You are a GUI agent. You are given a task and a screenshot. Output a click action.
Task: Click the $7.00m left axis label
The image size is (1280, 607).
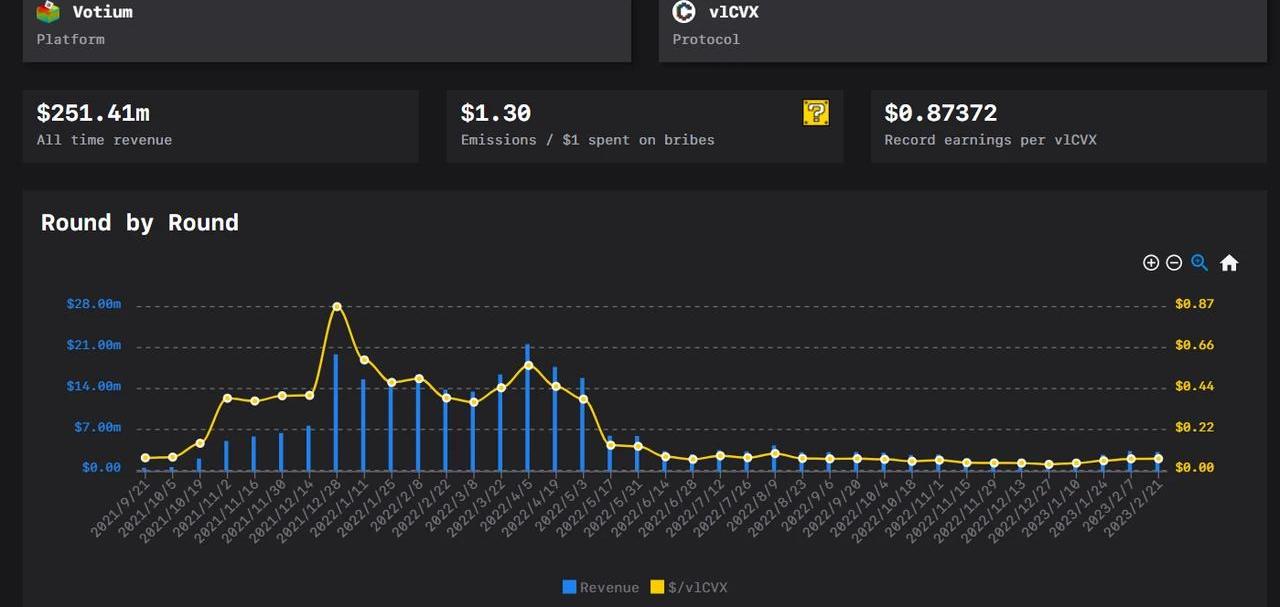(x=98, y=427)
